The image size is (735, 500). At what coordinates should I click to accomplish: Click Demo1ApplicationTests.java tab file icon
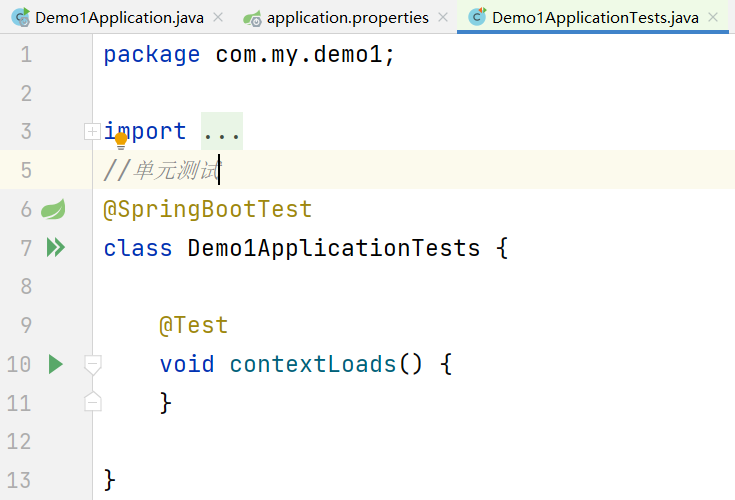click(x=477, y=18)
